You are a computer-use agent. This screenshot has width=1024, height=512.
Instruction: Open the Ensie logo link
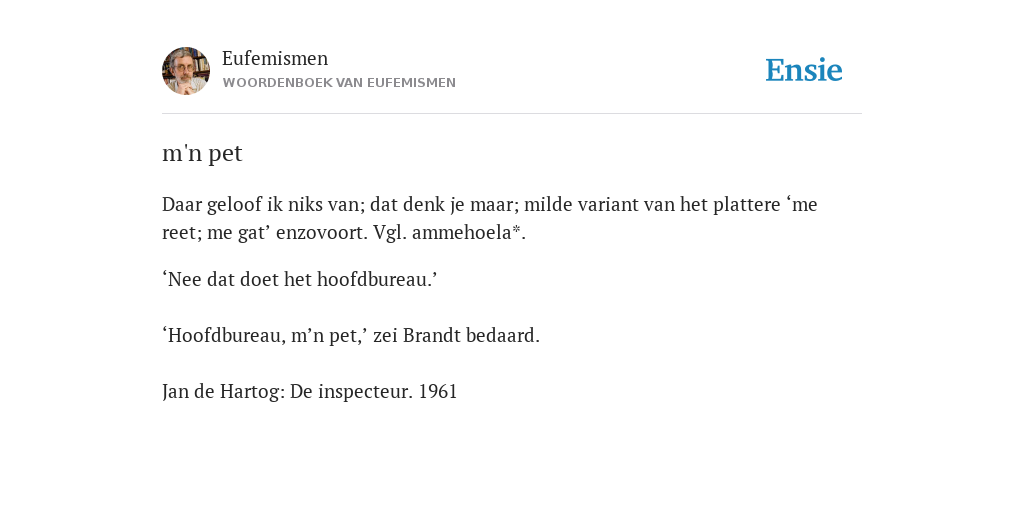804,70
